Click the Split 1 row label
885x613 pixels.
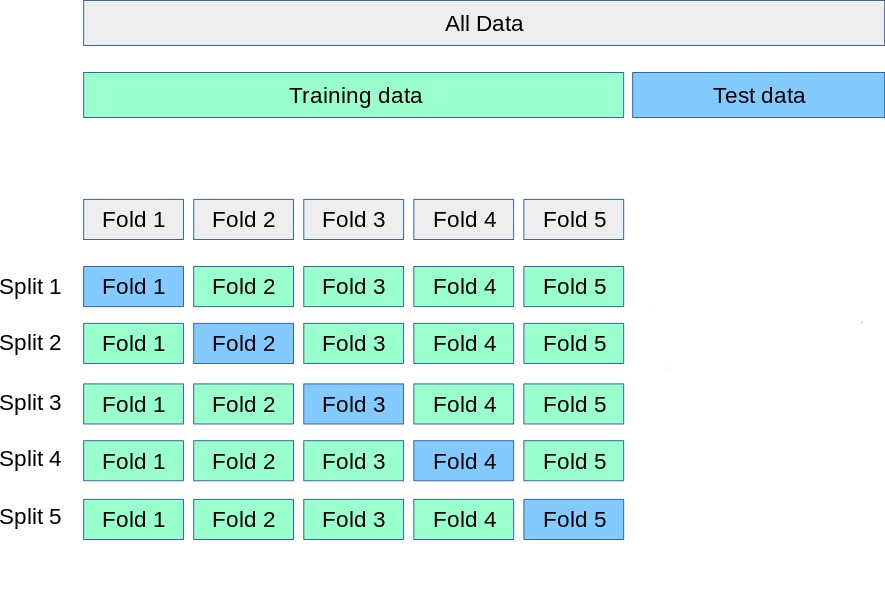(x=31, y=287)
